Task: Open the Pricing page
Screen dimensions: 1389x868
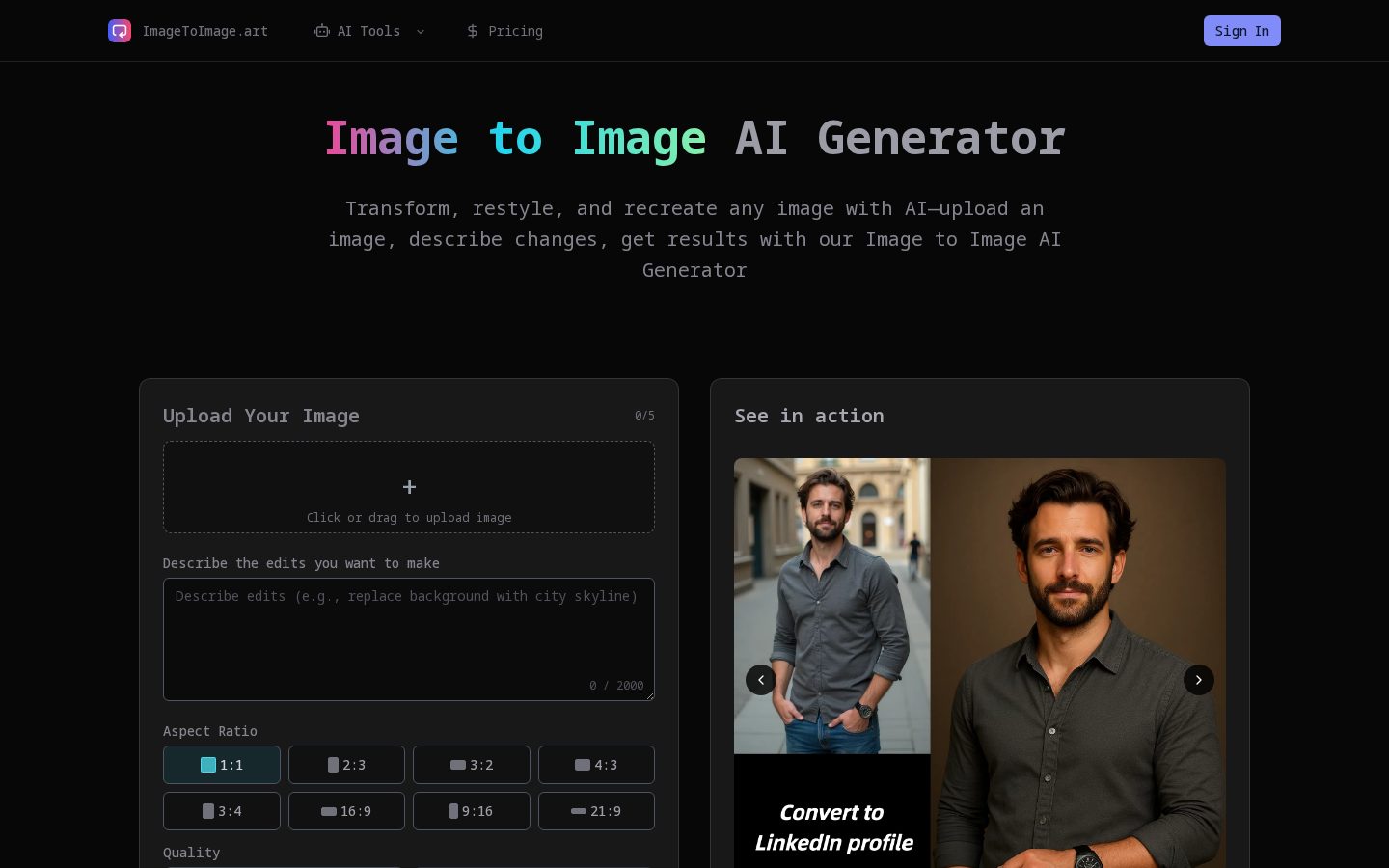Action: [x=504, y=31]
